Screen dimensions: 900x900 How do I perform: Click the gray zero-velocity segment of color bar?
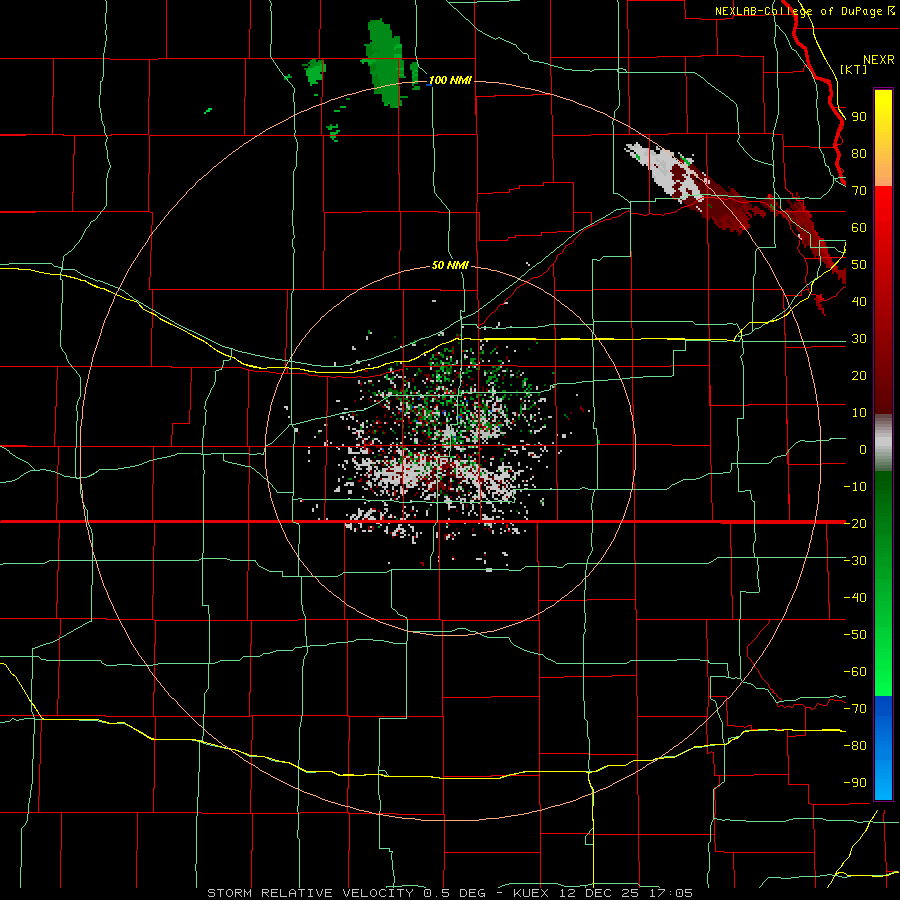pos(883,443)
